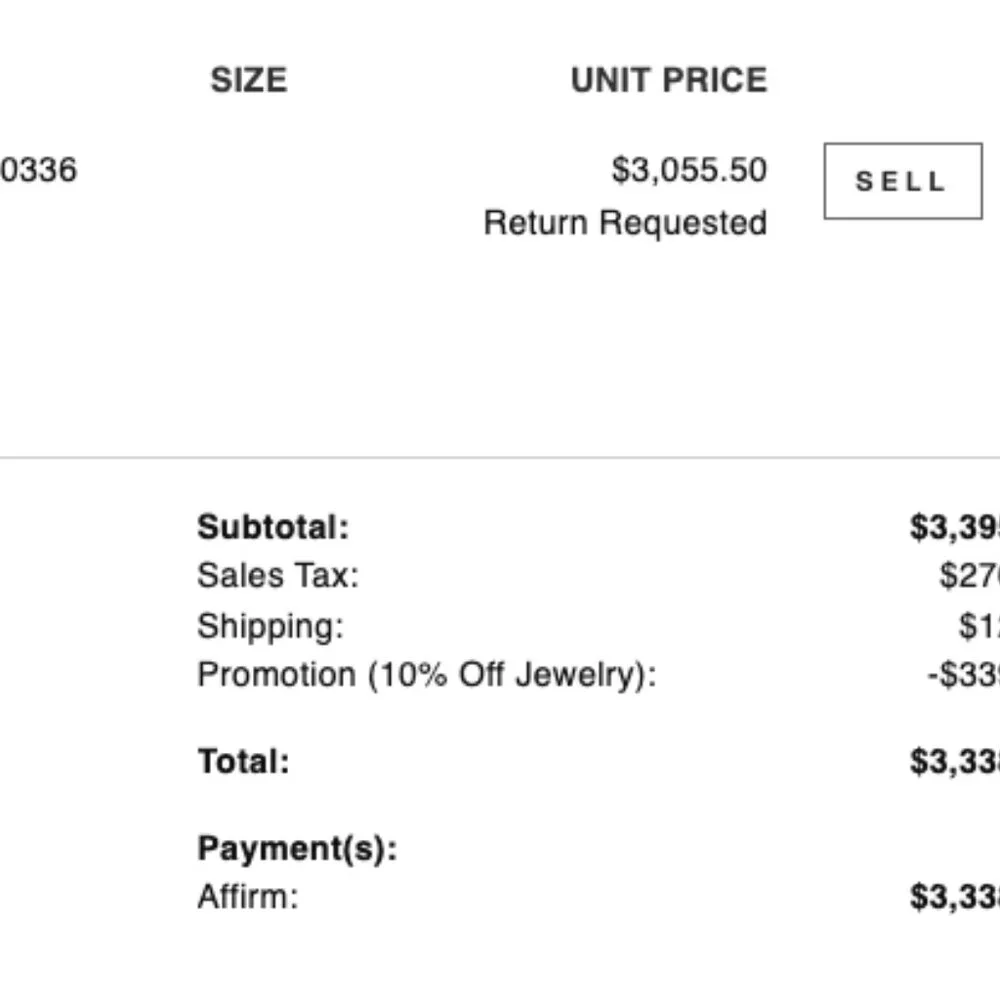Click the Promotion (10% Off Jewelry) label

(427, 675)
